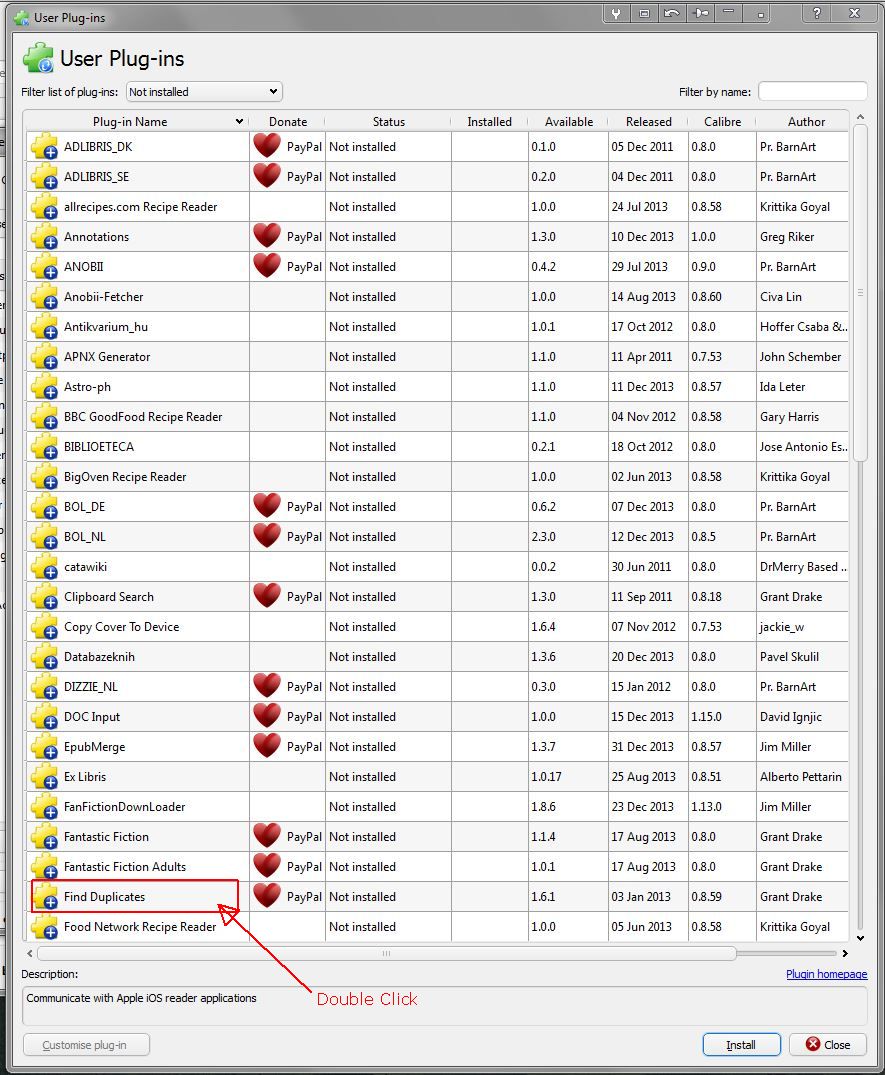The width and height of the screenshot is (885, 1075).
Task: Click the wrench icon in title bar
Action: [x=616, y=13]
